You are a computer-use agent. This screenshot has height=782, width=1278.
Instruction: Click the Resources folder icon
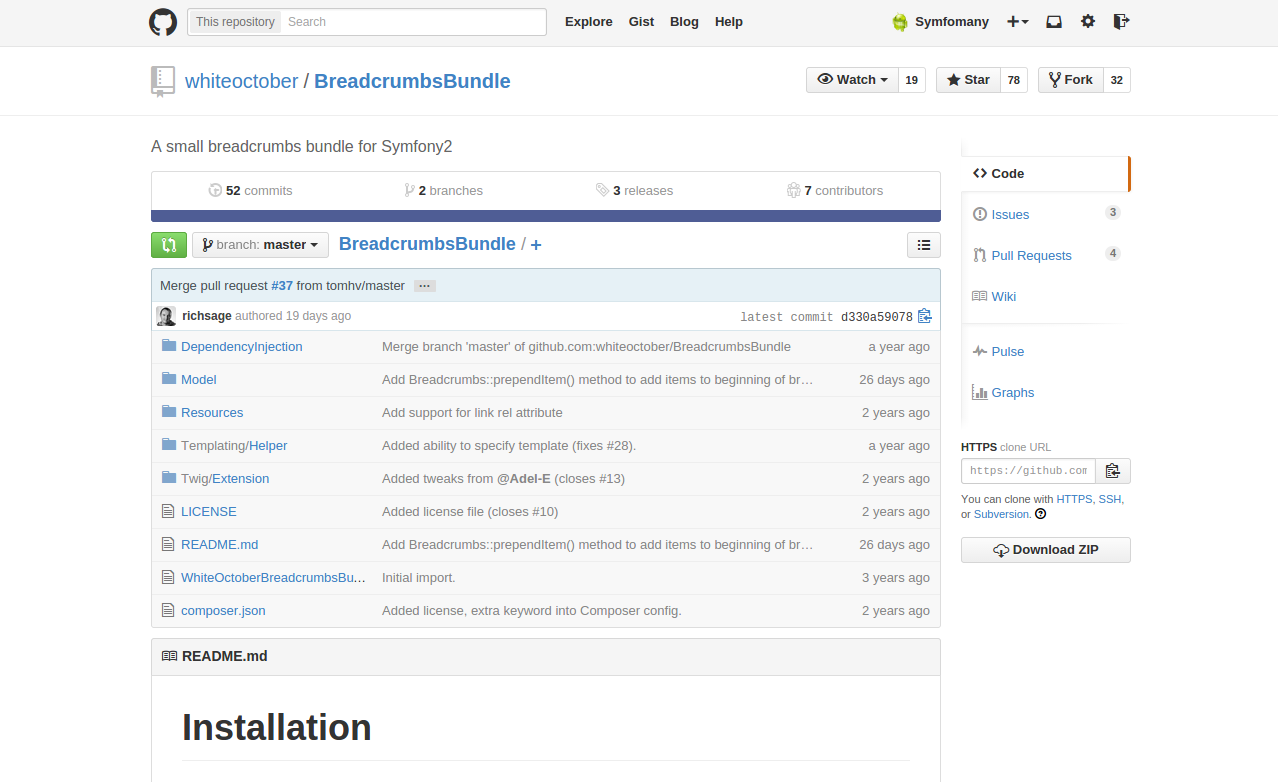168,412
